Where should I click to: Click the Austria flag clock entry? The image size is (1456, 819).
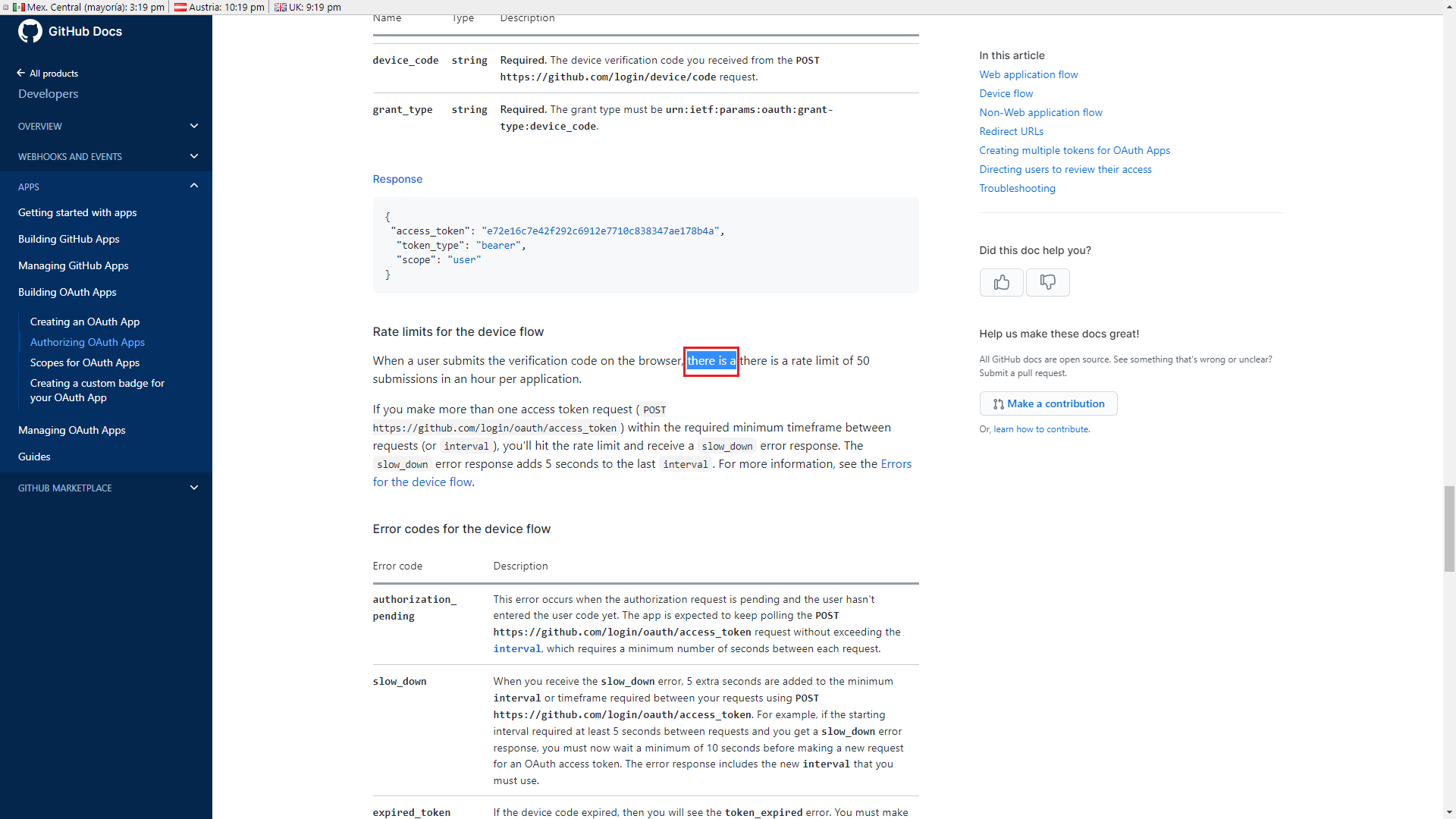pyautogui.click(x=219, y=7)
